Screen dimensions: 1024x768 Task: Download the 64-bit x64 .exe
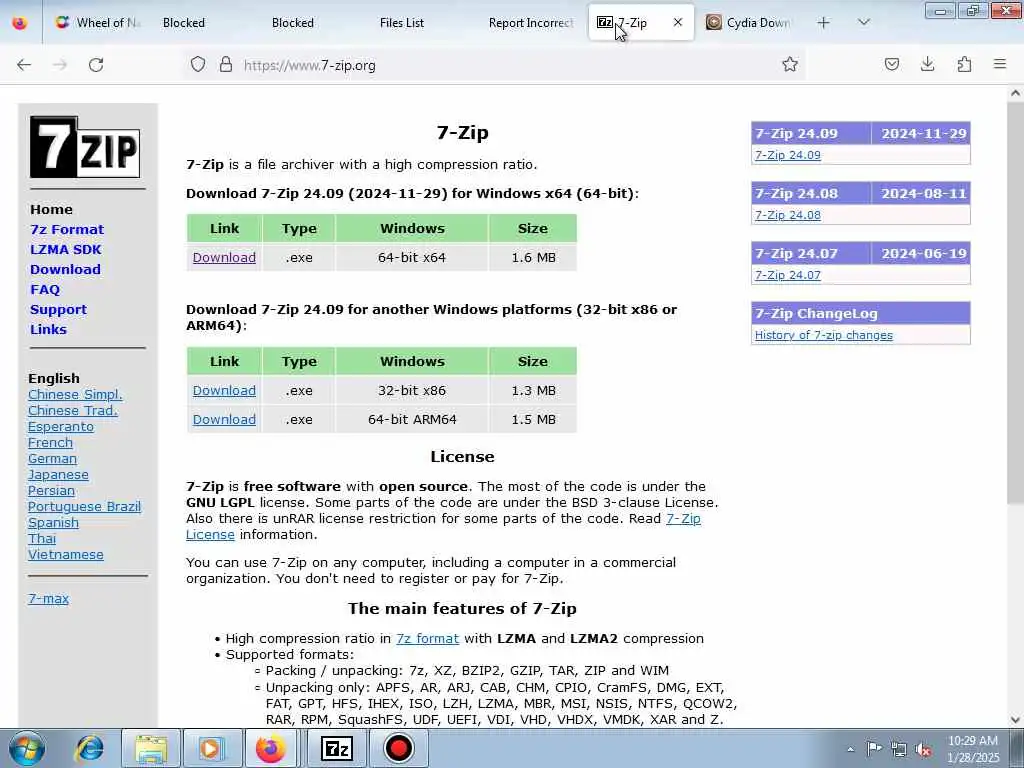(224, 257)
